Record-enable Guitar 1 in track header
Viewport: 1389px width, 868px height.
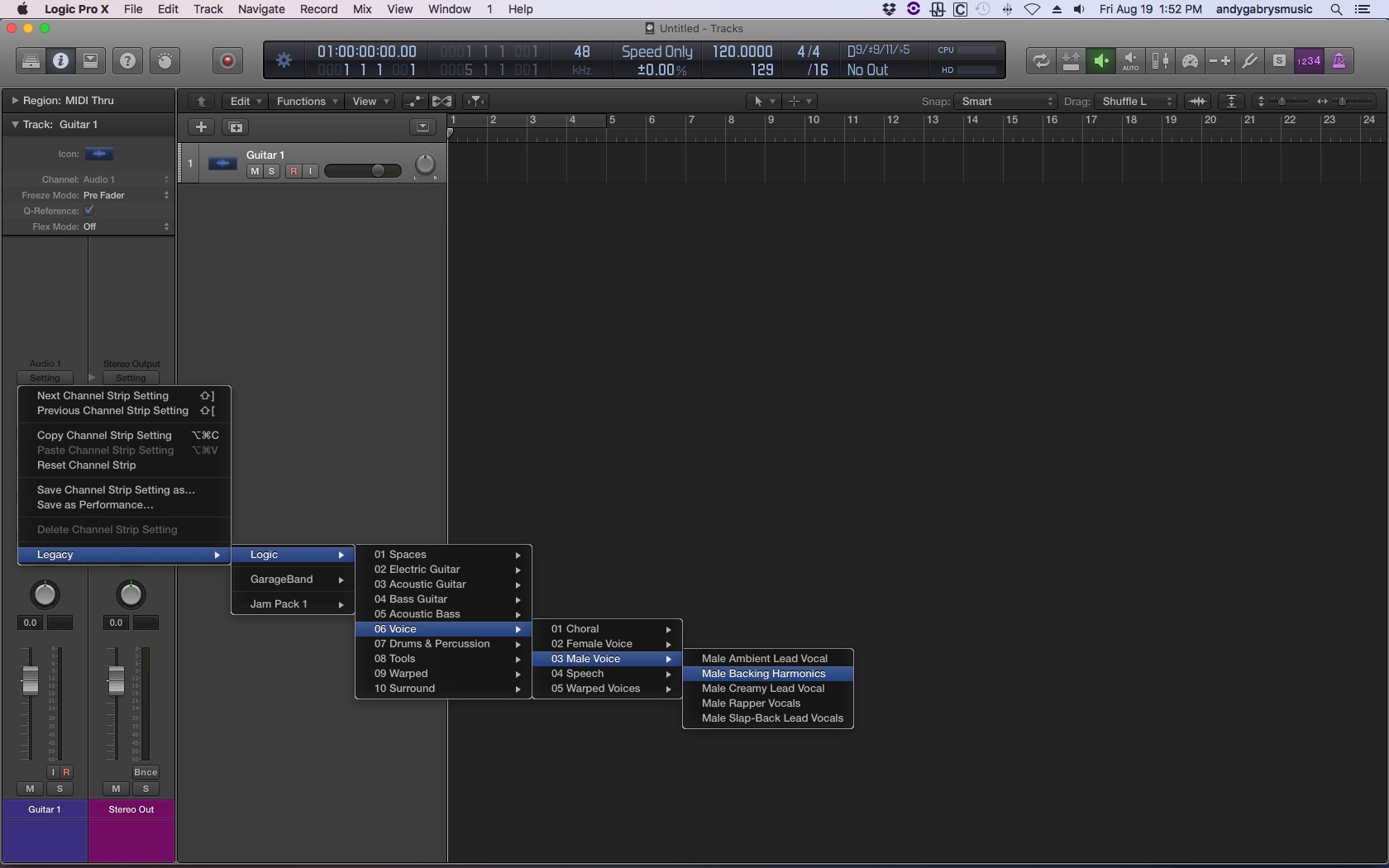click(294, 171)
